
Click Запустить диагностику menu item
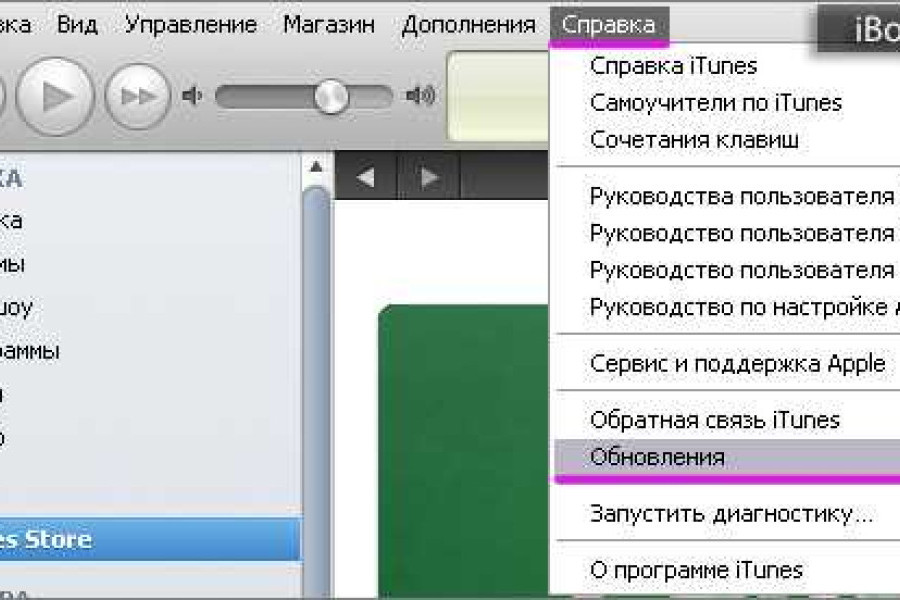(x=731, y=514)
